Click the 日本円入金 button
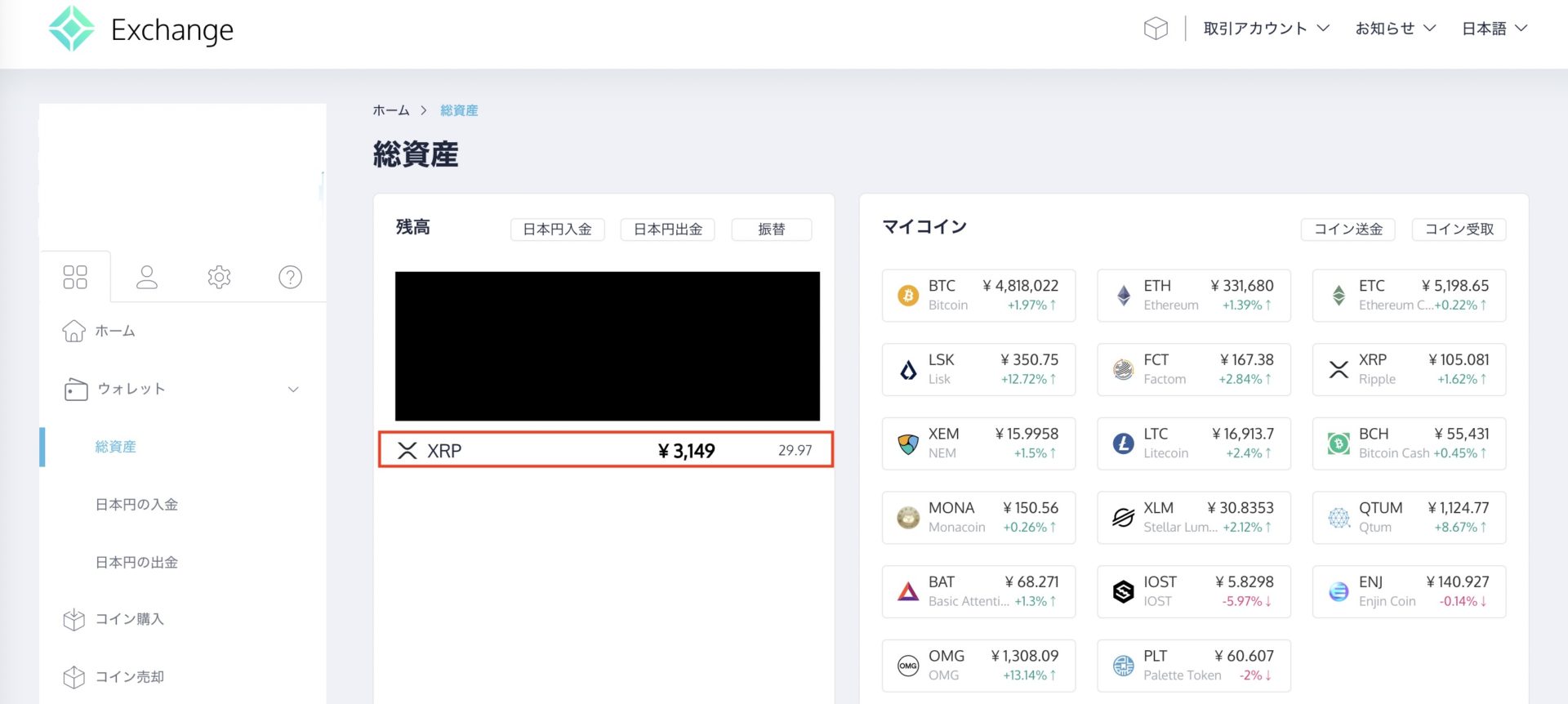The width and height of the screenshot is (1568, 704). click(x=557, y=229)
